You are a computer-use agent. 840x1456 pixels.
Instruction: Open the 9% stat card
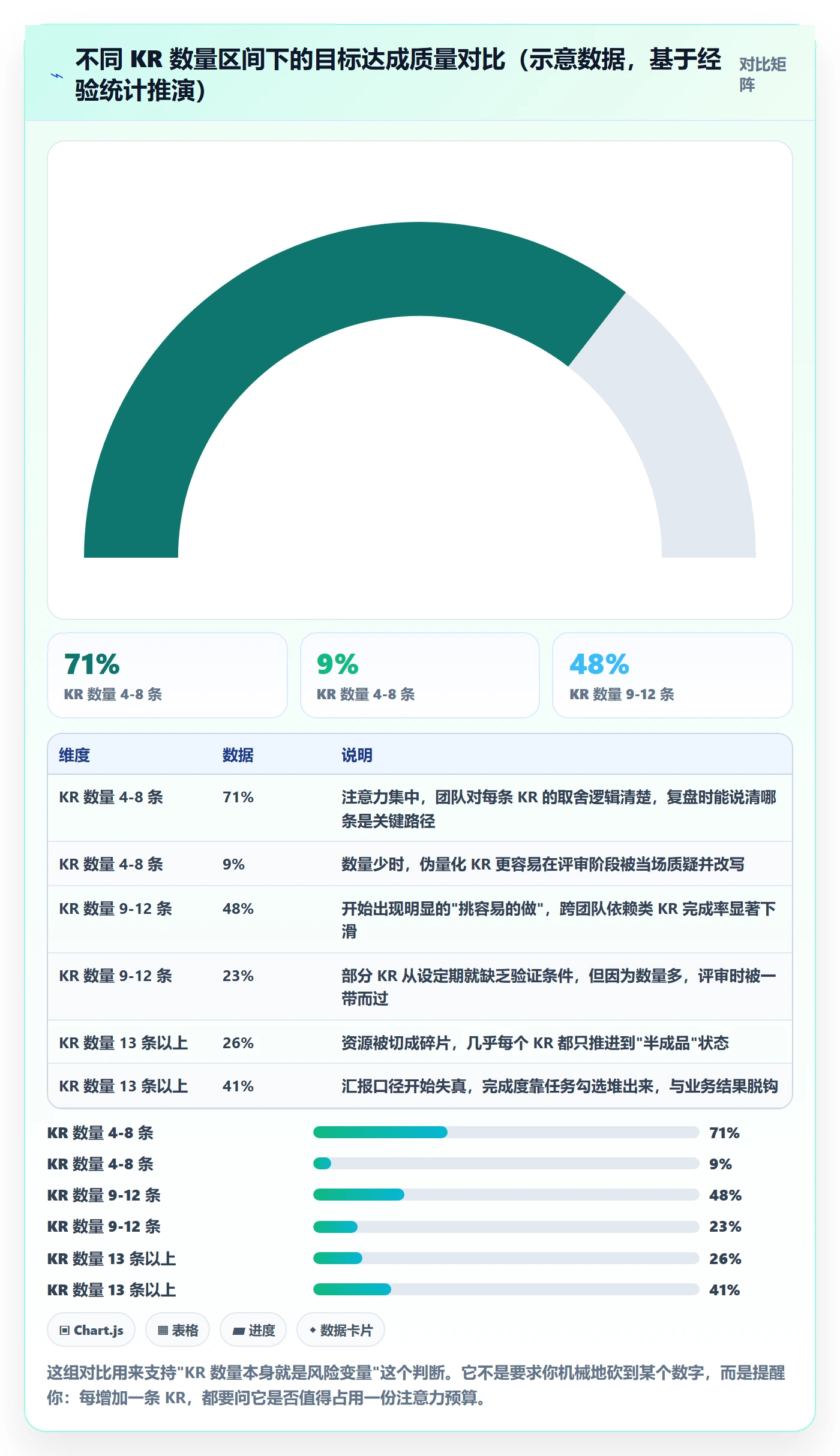tap(420, 675)
